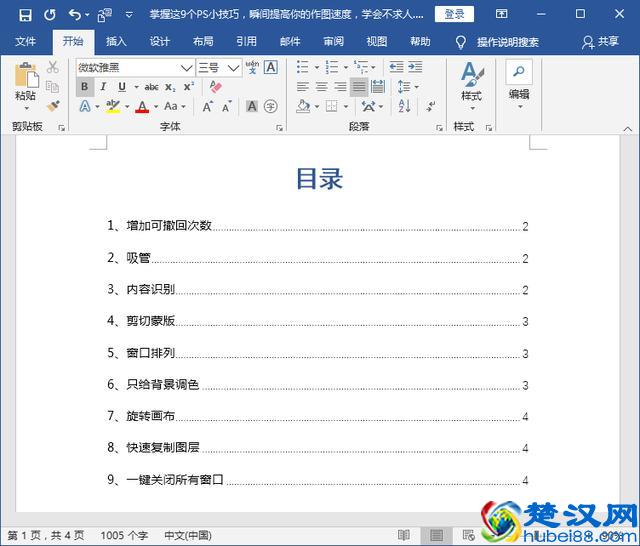
Task: Open the Undo history dropdown arrow
Action: [x=87, y=15]
